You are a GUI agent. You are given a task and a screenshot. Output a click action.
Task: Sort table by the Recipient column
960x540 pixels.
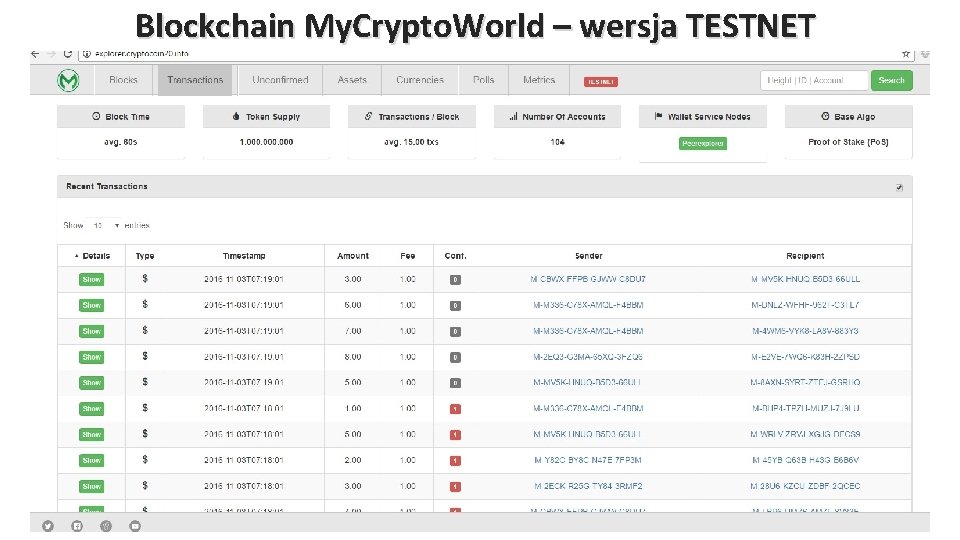[805, 256]
